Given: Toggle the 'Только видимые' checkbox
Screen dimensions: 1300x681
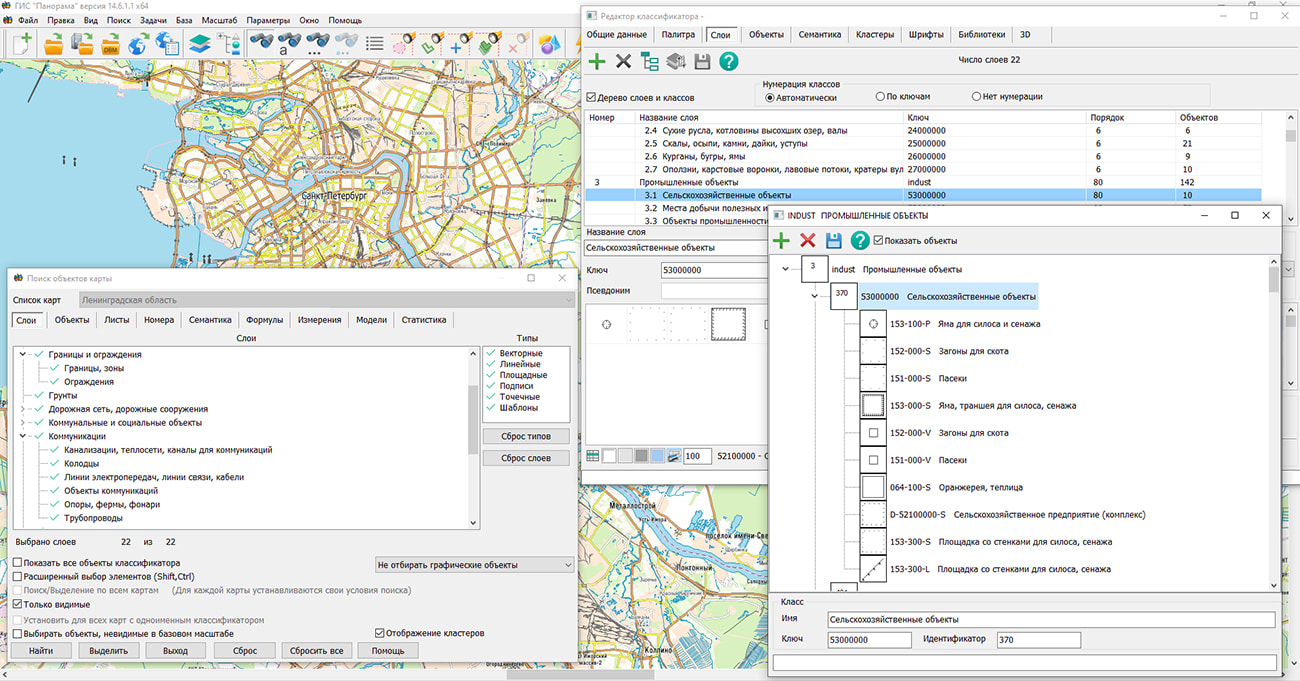Looking at the screenshot, I should pyautogui.click(x=16, y=605).
